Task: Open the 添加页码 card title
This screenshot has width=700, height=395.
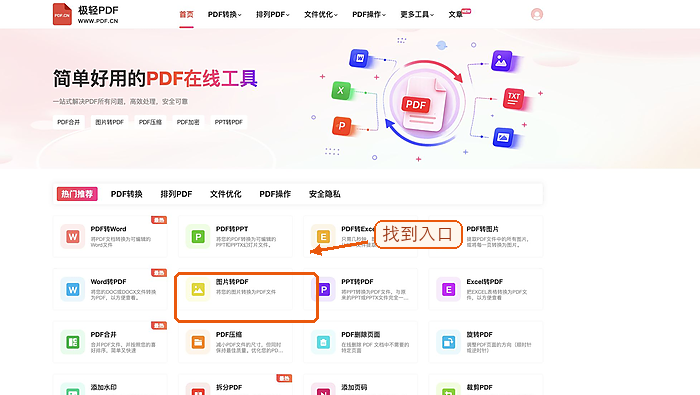Action: point(354,387)
